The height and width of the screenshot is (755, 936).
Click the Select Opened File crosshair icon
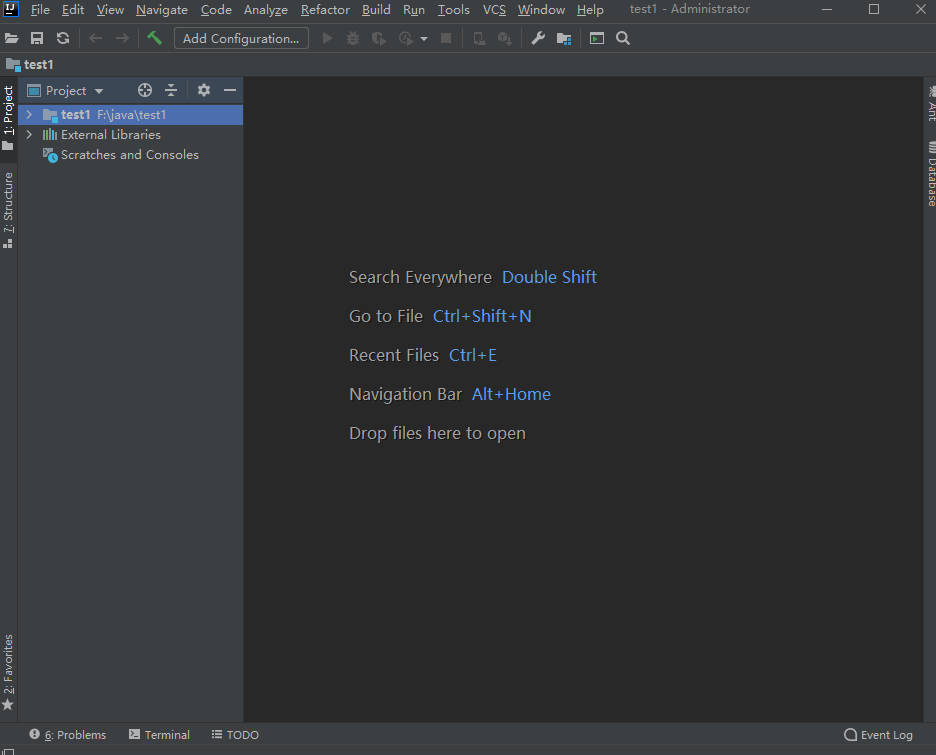click(x=145, y=90)
